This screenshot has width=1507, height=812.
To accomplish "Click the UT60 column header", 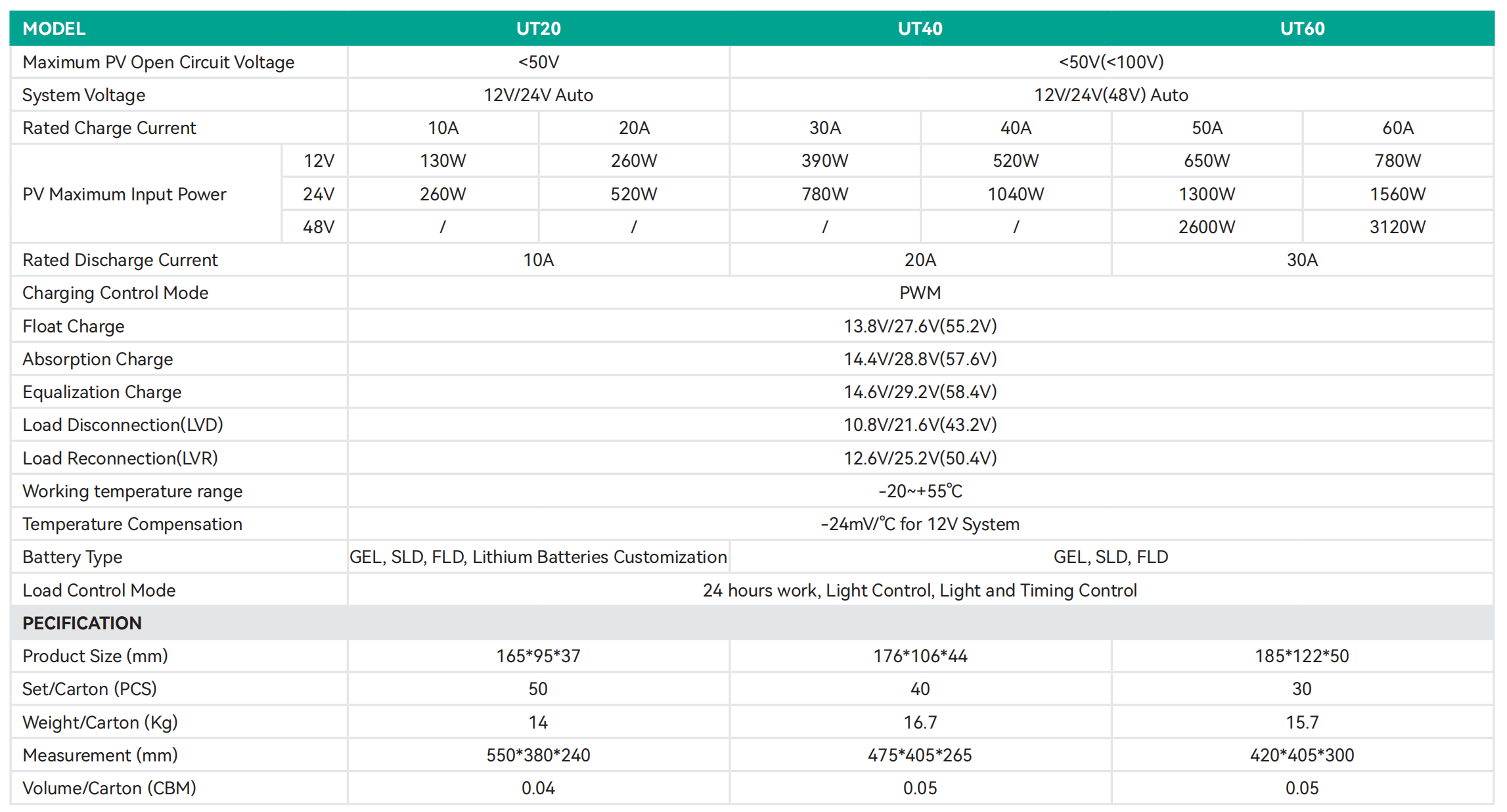I will 1302,29.
